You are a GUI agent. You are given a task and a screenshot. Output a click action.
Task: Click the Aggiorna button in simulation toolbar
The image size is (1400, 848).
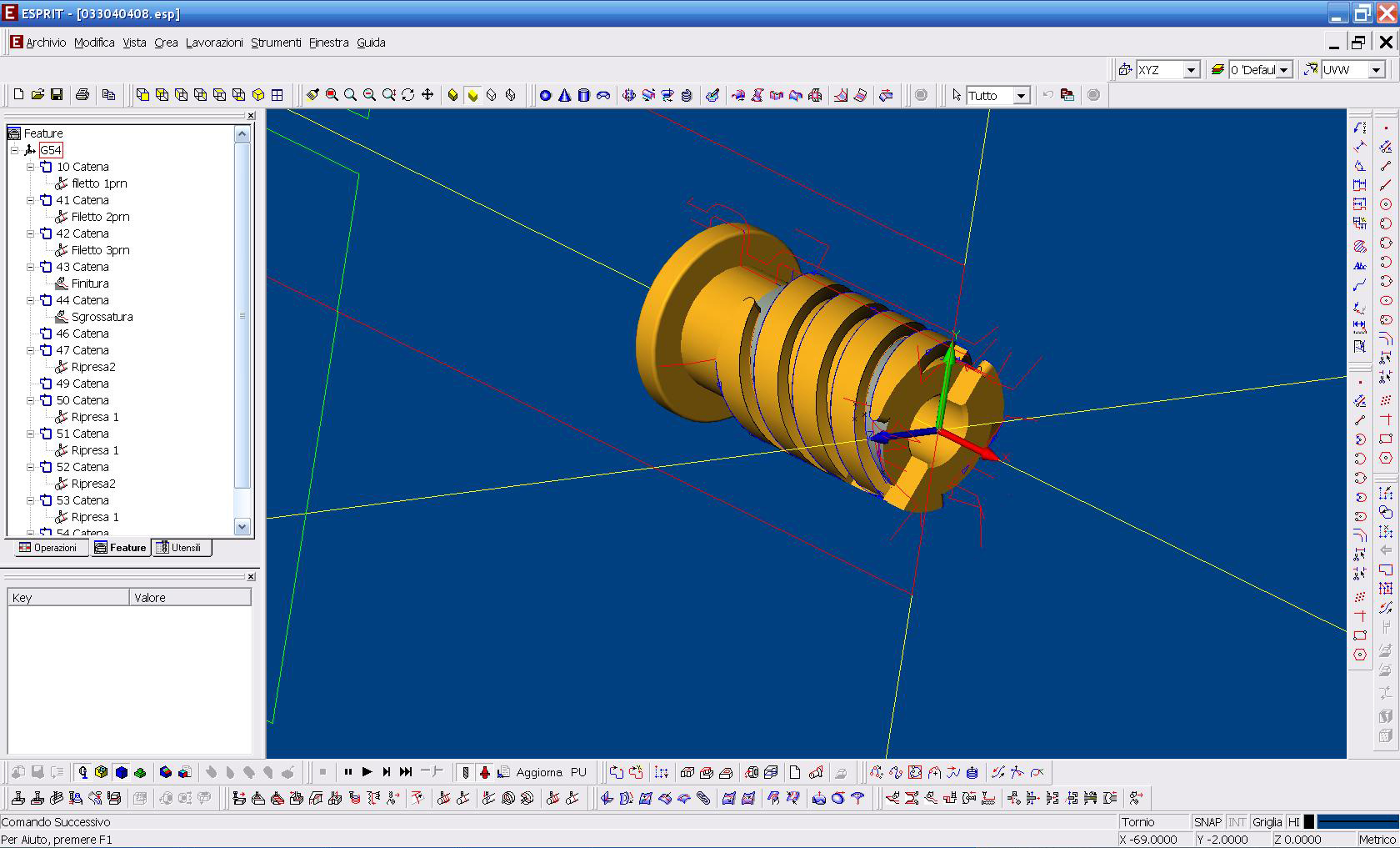coord(538,772)
